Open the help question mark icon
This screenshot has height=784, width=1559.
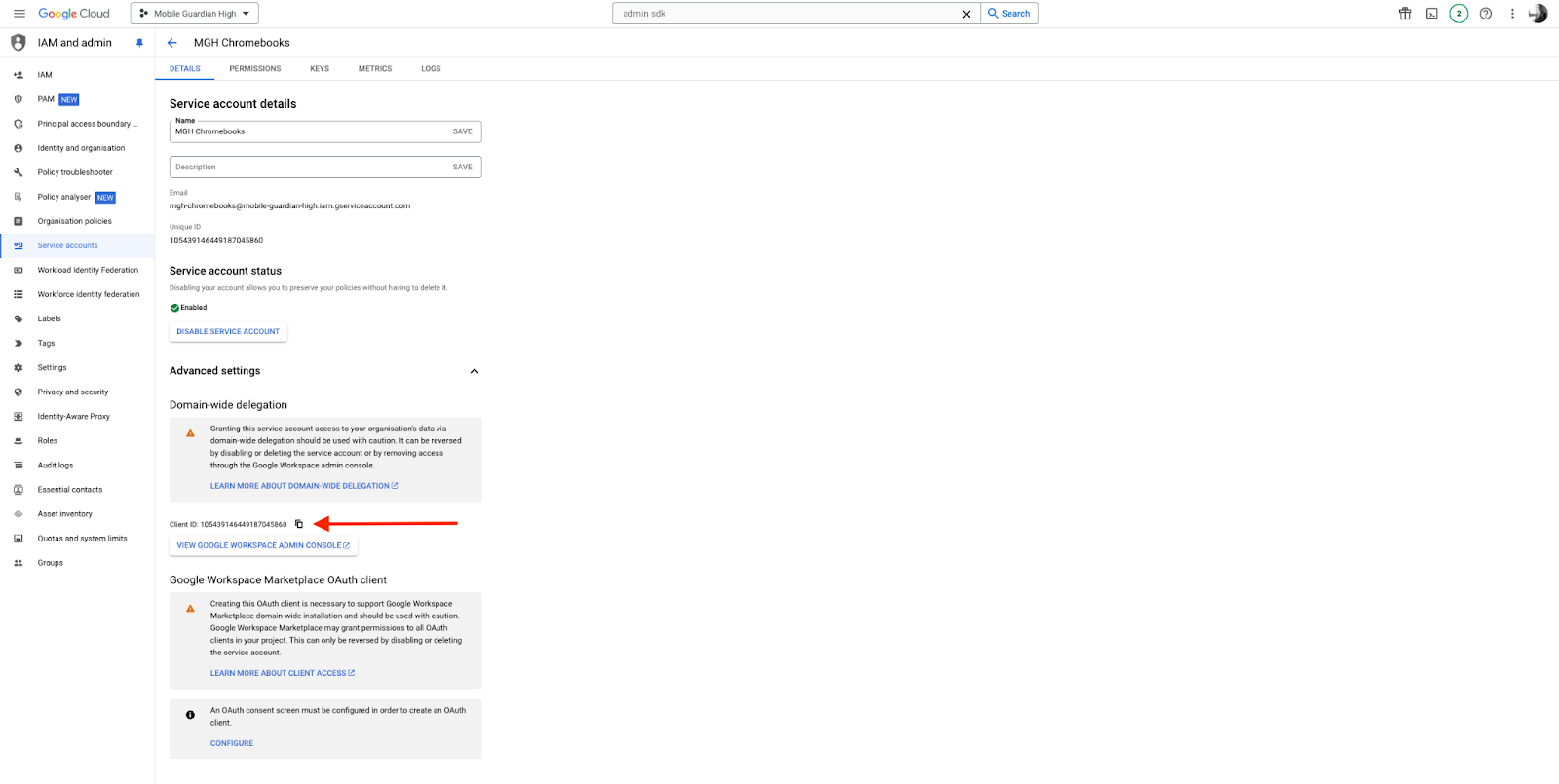coord(1485,14)
